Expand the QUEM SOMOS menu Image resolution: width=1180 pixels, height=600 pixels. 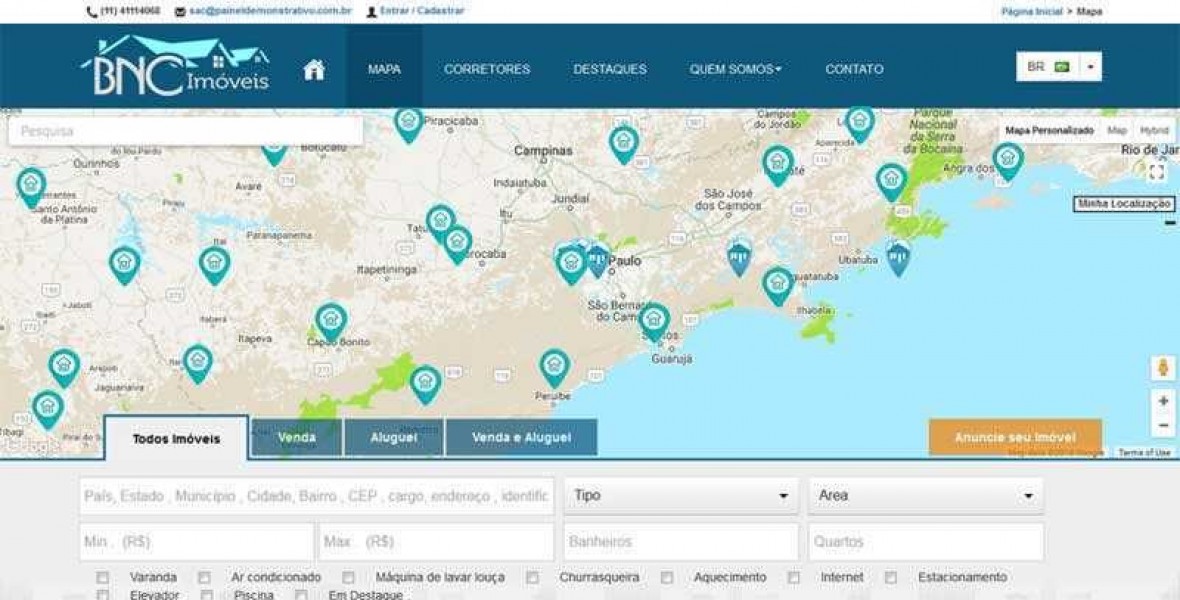(735, 69)
